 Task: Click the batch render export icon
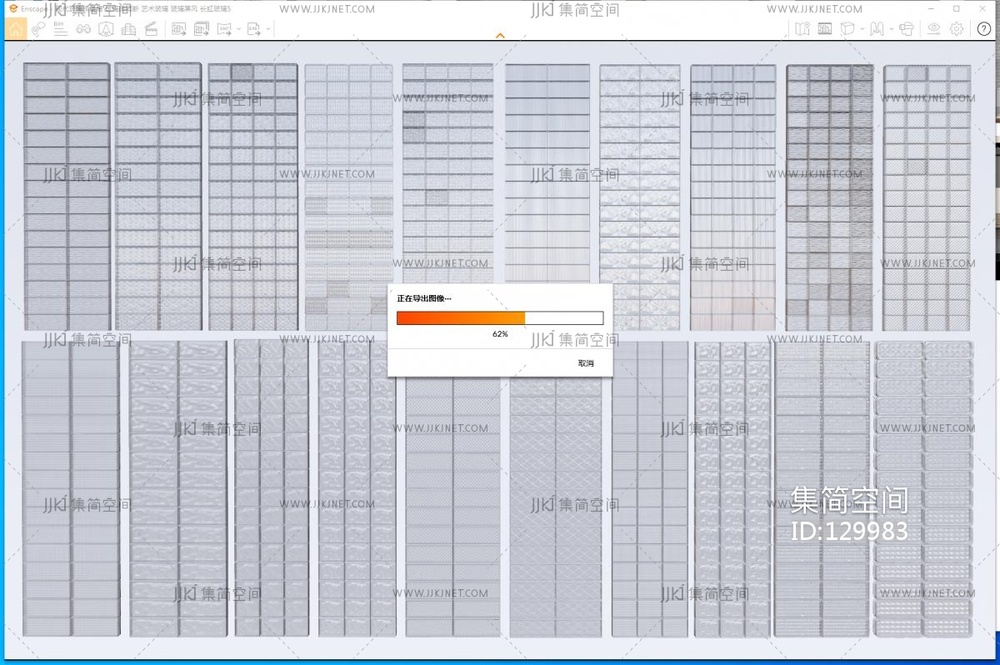pos(202,29)
